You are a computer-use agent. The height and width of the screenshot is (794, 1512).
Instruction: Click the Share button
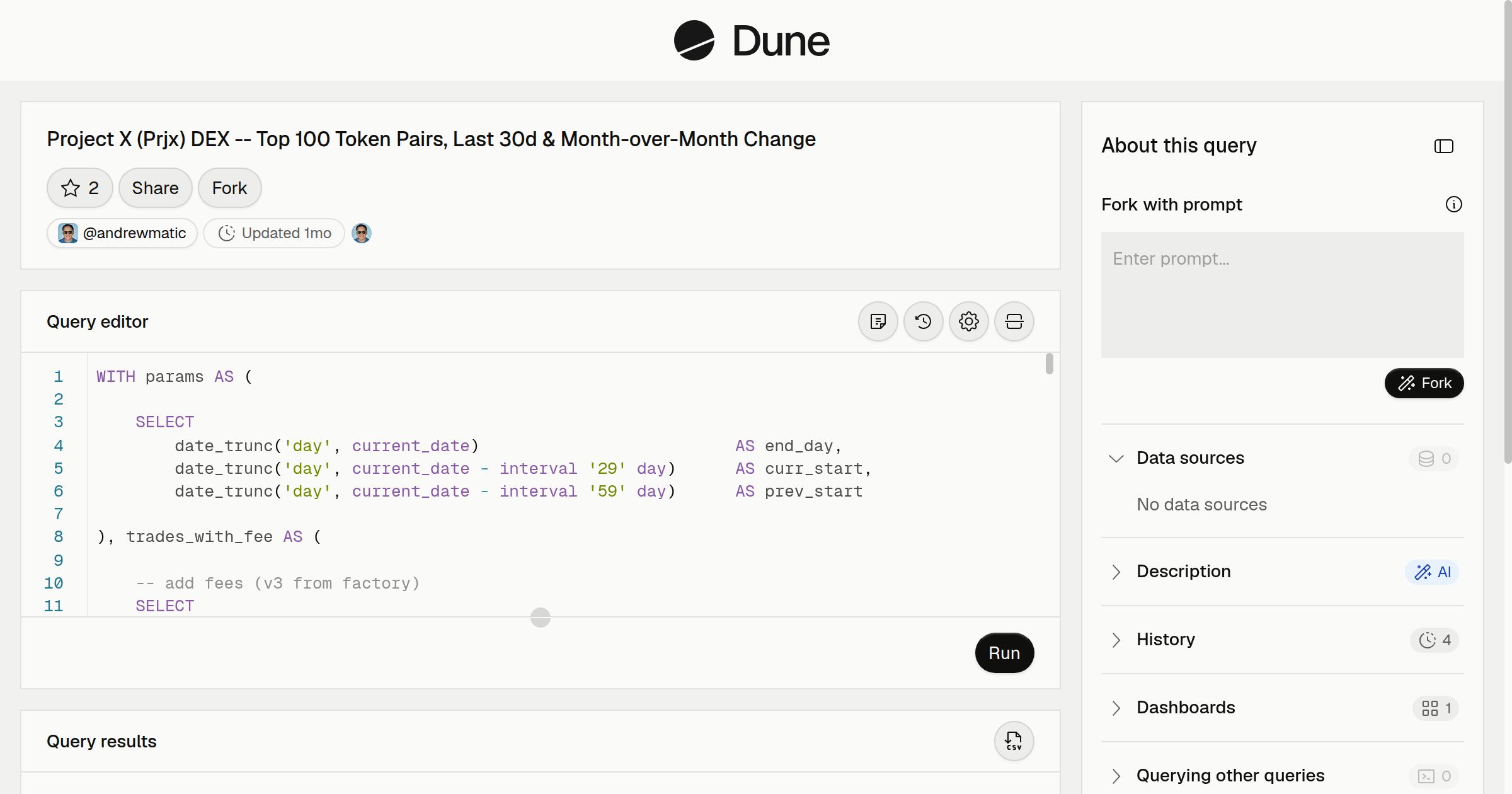pos(155,188)
